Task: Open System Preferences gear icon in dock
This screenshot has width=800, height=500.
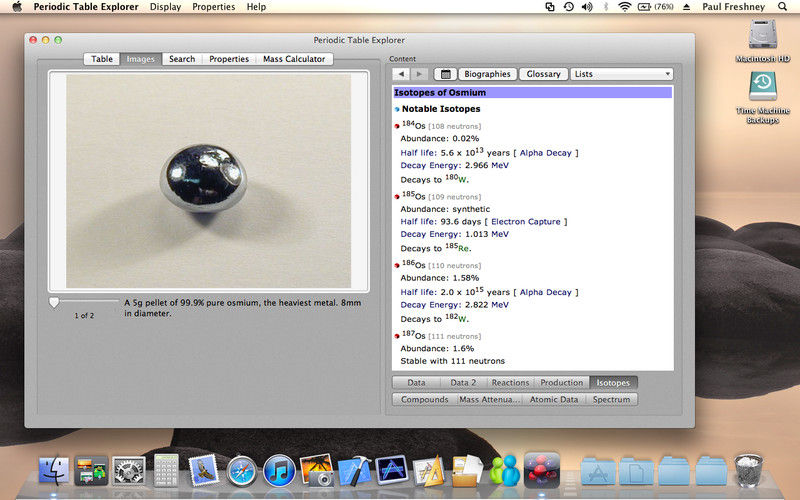Action: tap(129, 470)
